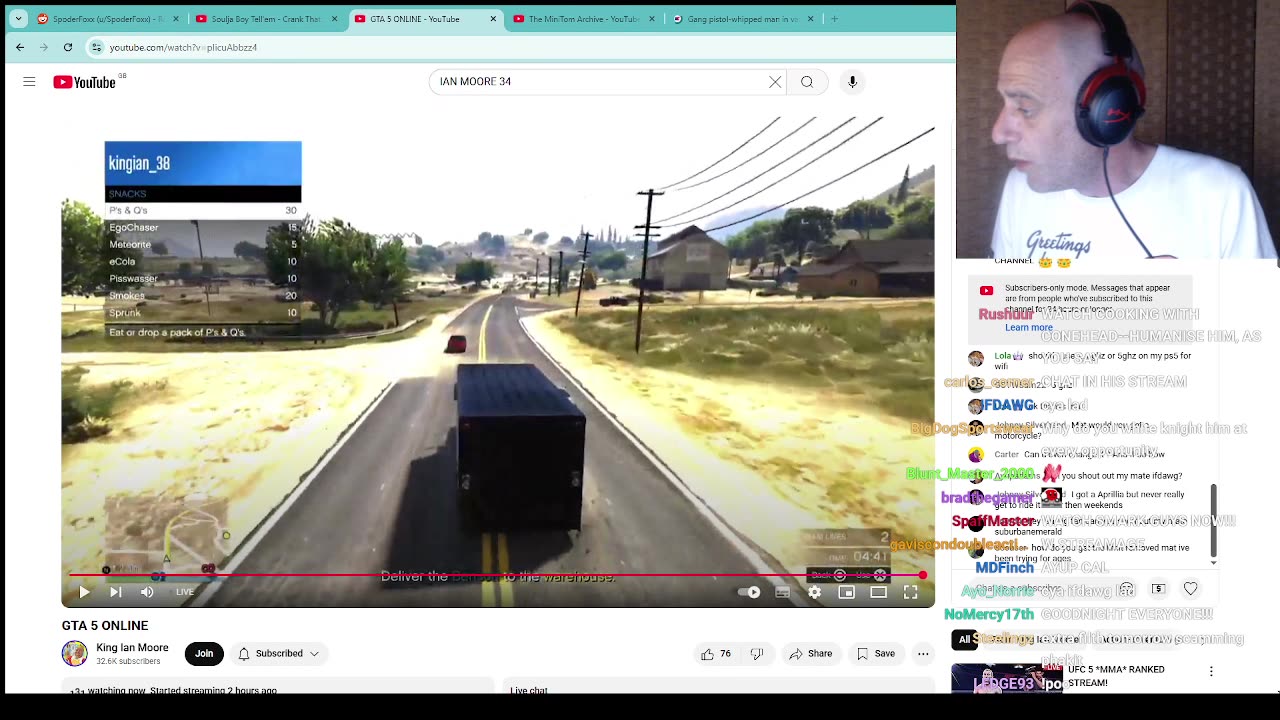Toggle subtitles/closed captions in the player
The height and width of the screenshot is (720, 1280).
pyautogui.click(x=783, y=592)
